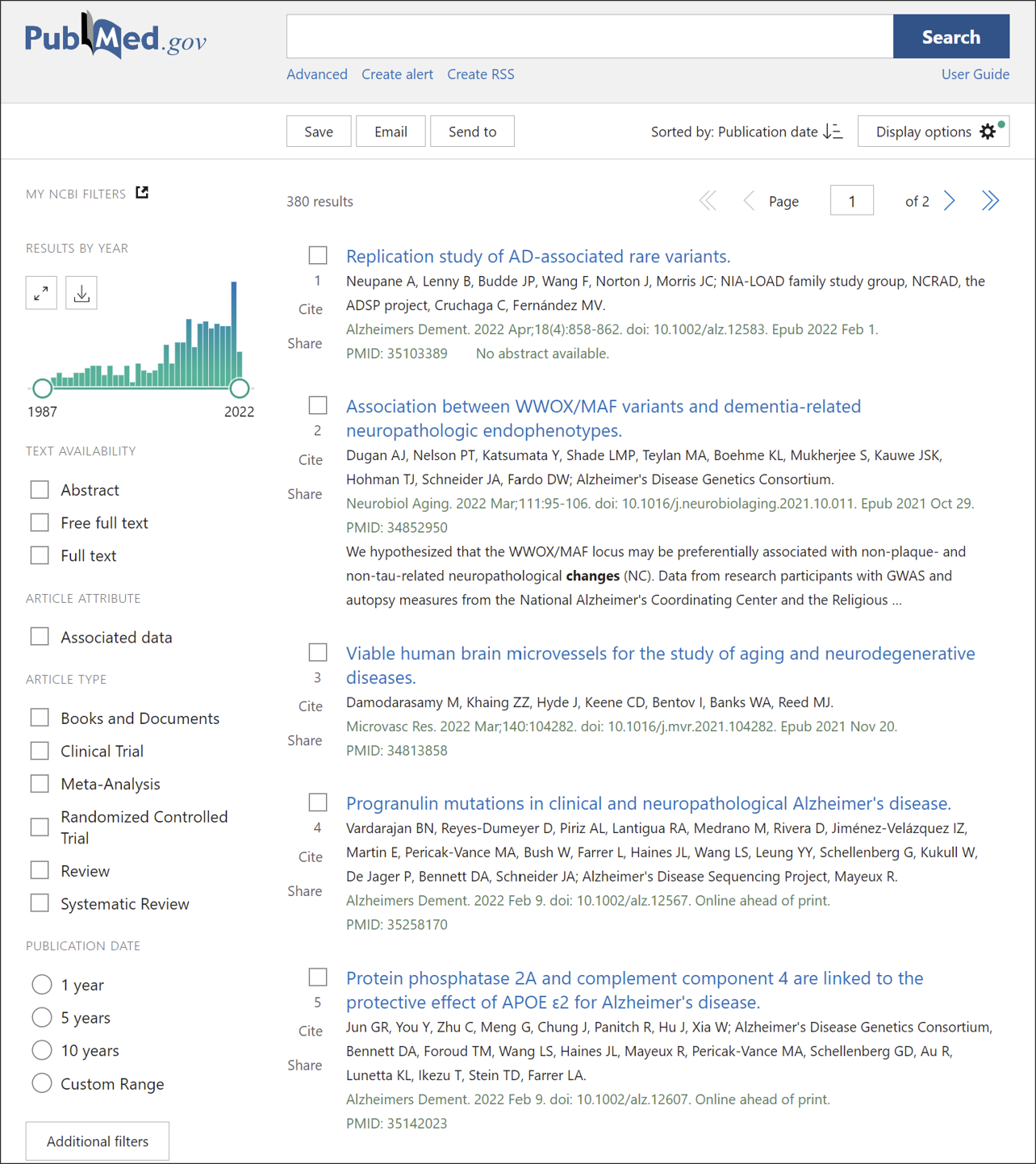Screen dimensions: 1036x1164
Task: Click Cite for result 3
Action: (x=311, y=706)
